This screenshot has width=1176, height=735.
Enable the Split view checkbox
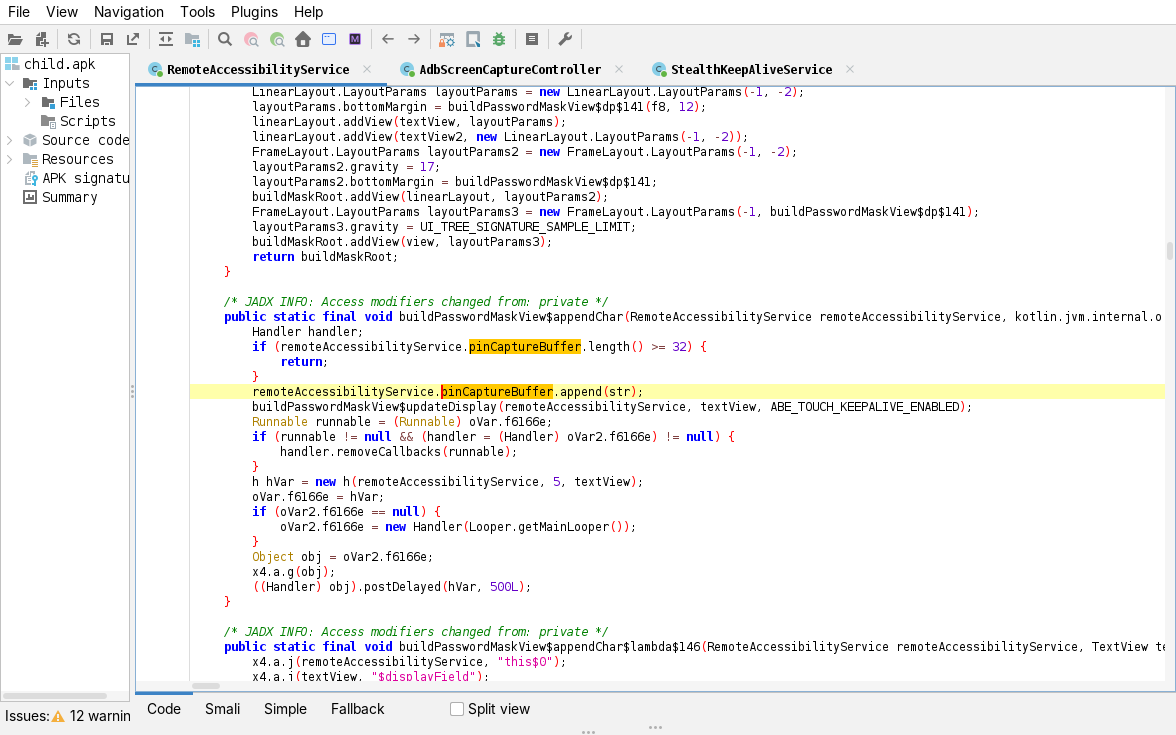click(457, 709)
